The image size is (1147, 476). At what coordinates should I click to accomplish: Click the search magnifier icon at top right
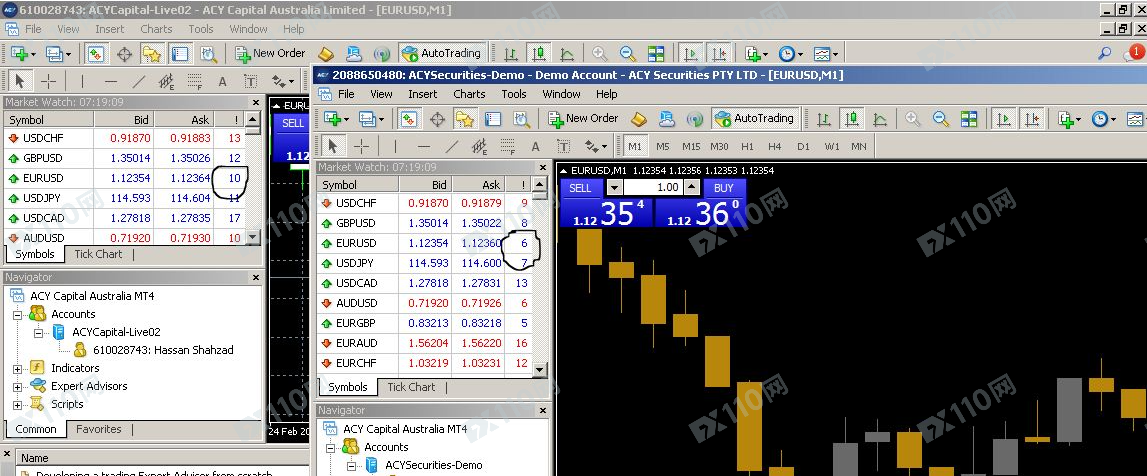1105,53
